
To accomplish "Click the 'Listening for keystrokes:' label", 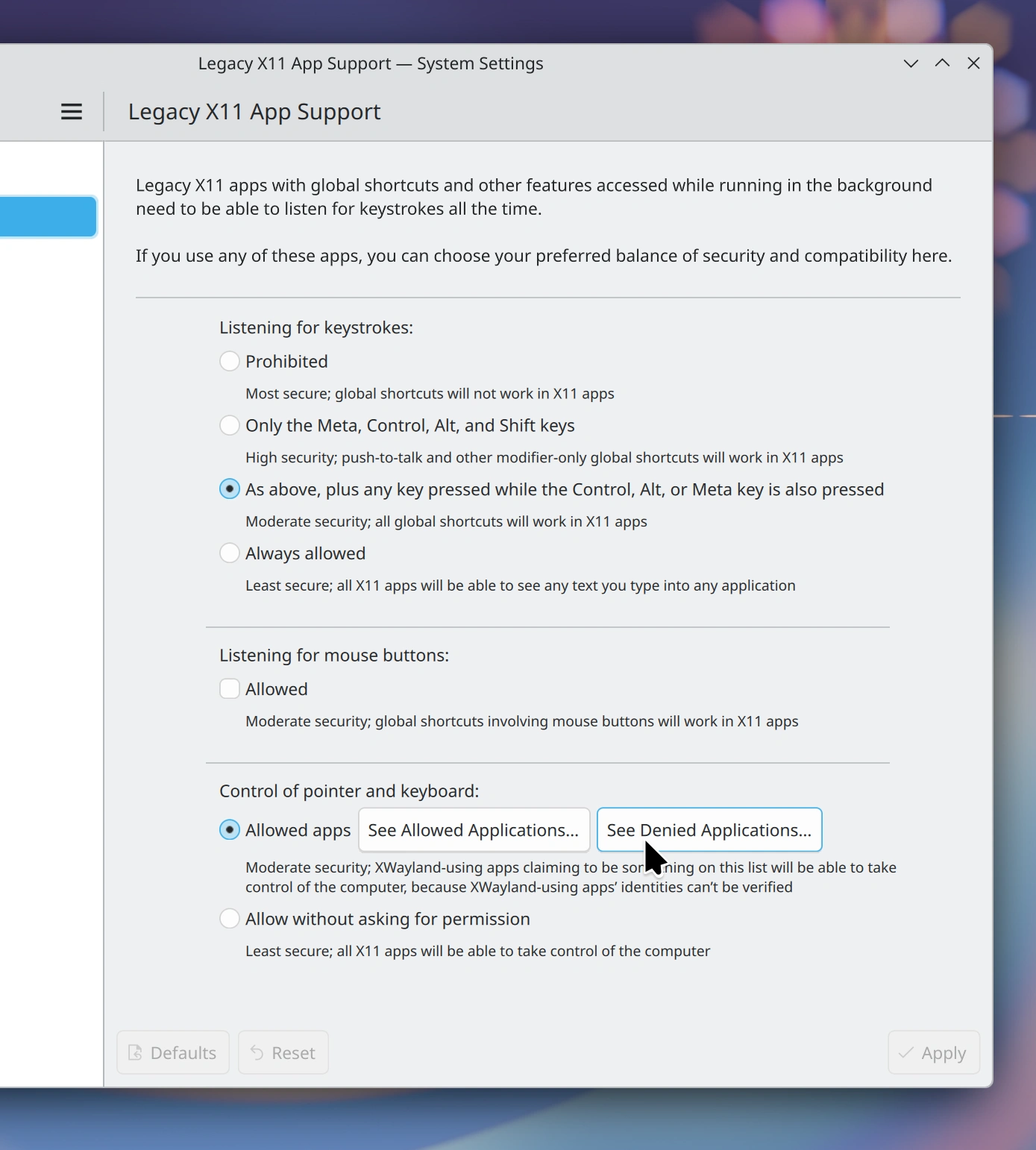I will [x=316, y=328].
